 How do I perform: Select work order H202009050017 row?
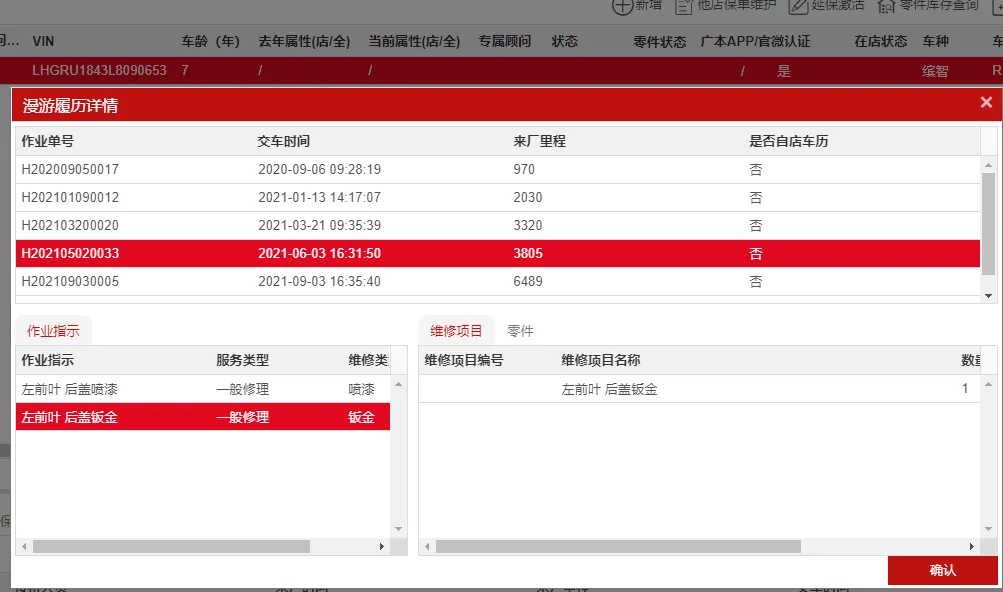pyautogui.click(x=498, y=170)
